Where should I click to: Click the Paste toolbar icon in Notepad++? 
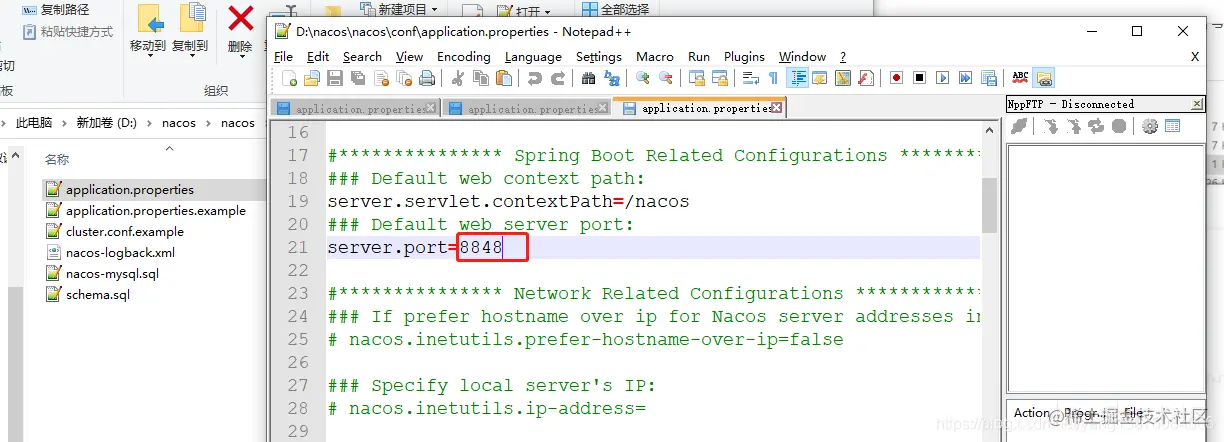pos(504,78)
